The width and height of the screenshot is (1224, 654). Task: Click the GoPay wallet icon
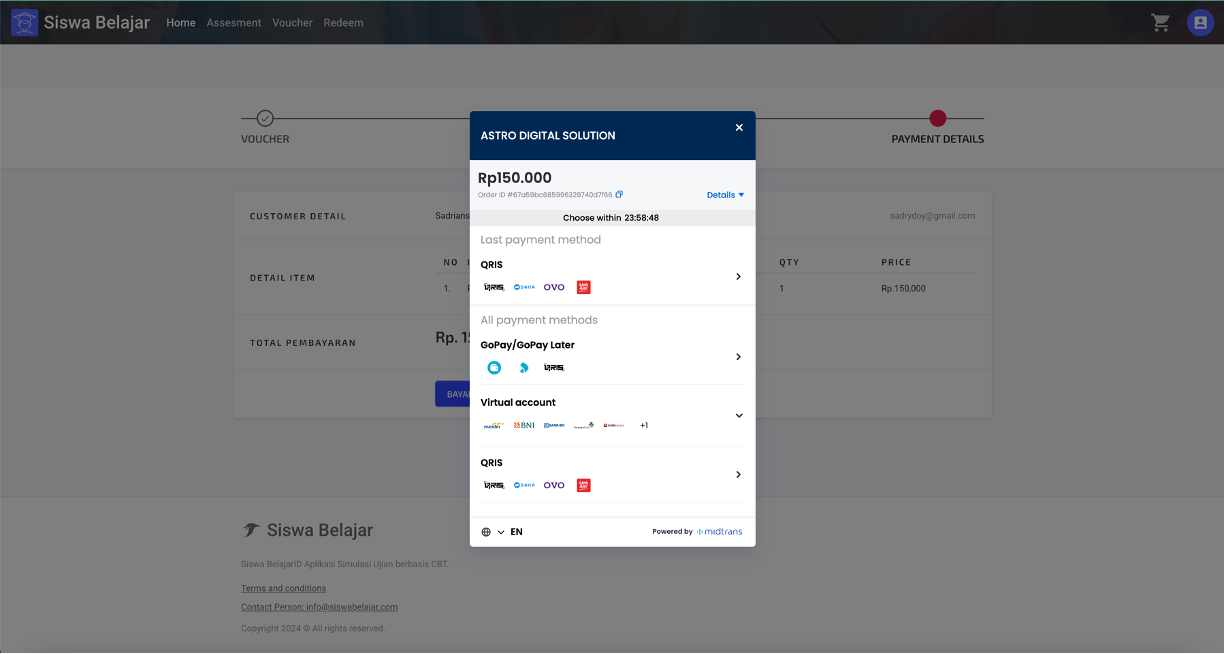point(494,368)
